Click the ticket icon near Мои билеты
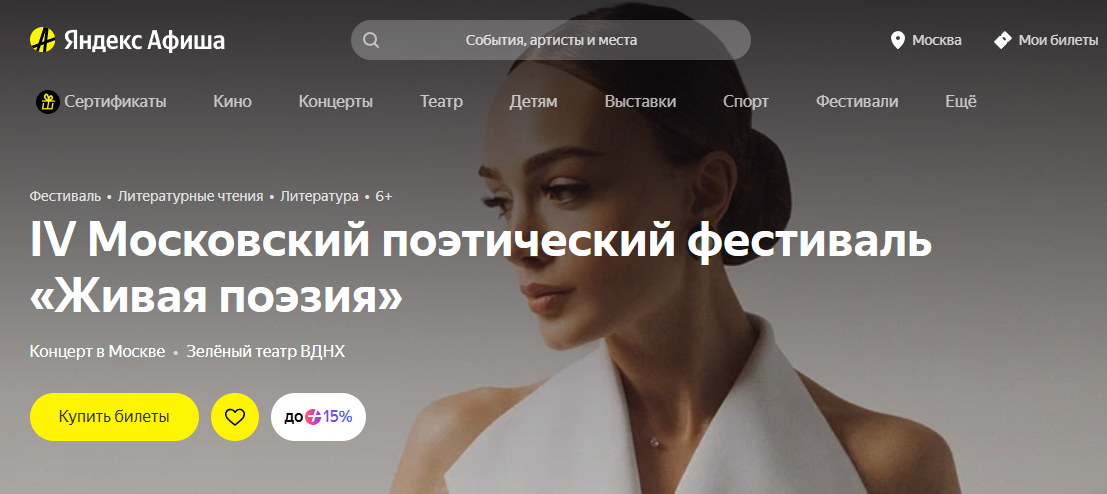The height and width of the screenshot is (494, 1107). tap(1003, 40)
